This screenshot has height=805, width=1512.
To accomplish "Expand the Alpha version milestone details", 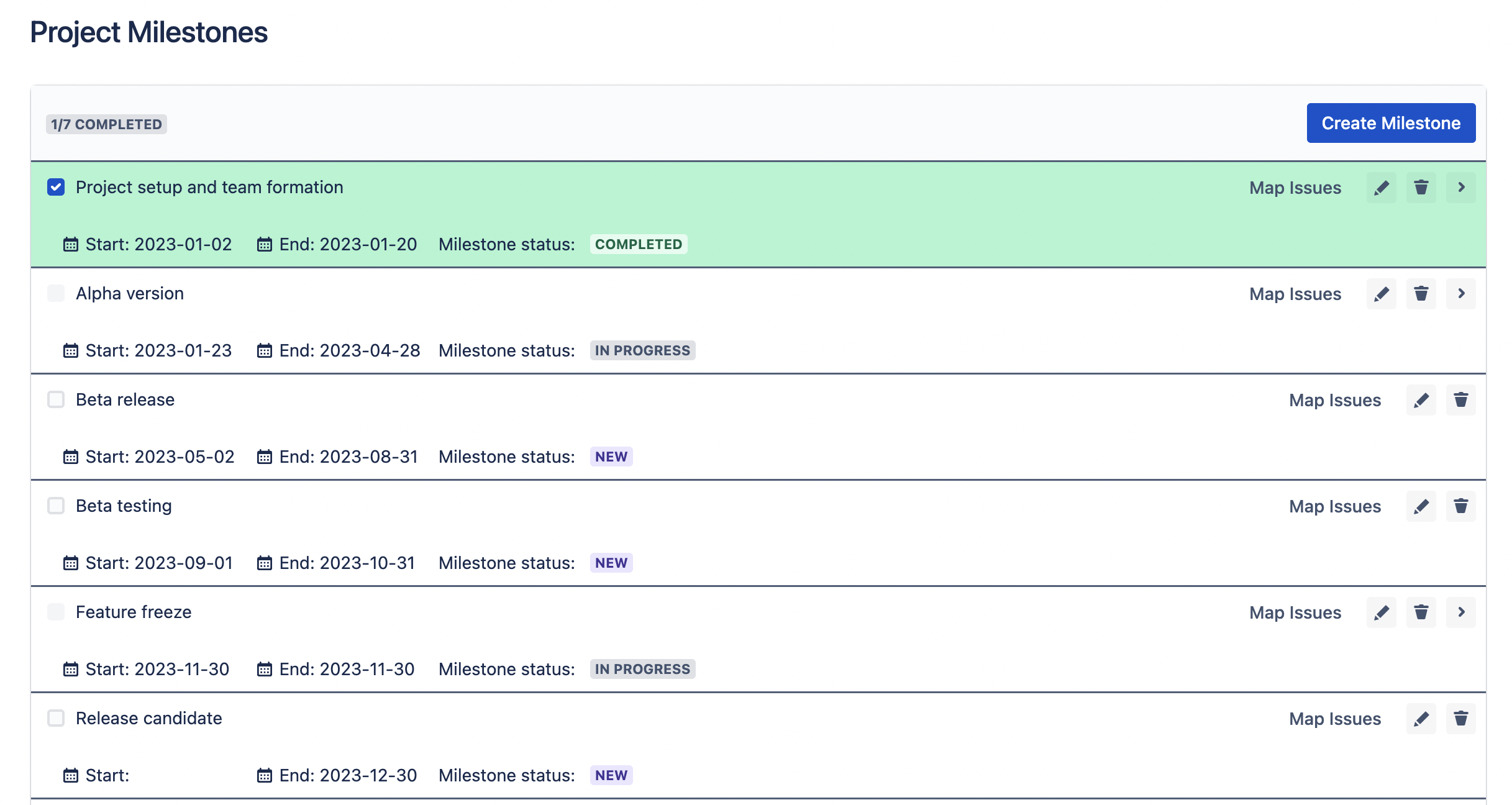I will click(1460, 294).
